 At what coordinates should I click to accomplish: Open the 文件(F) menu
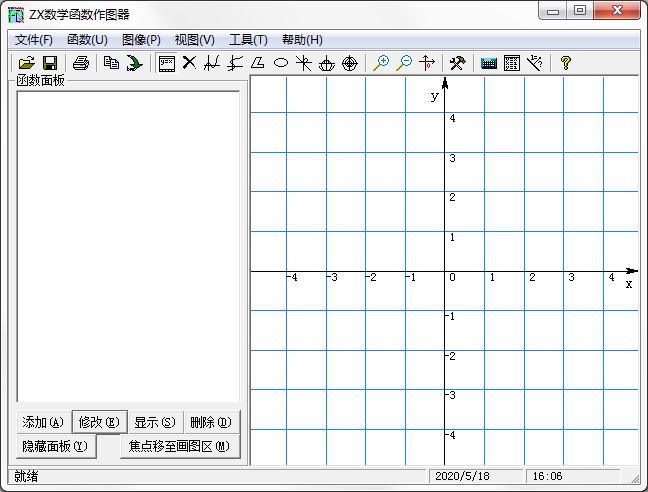pyautogui.click(x=34, y=40)
